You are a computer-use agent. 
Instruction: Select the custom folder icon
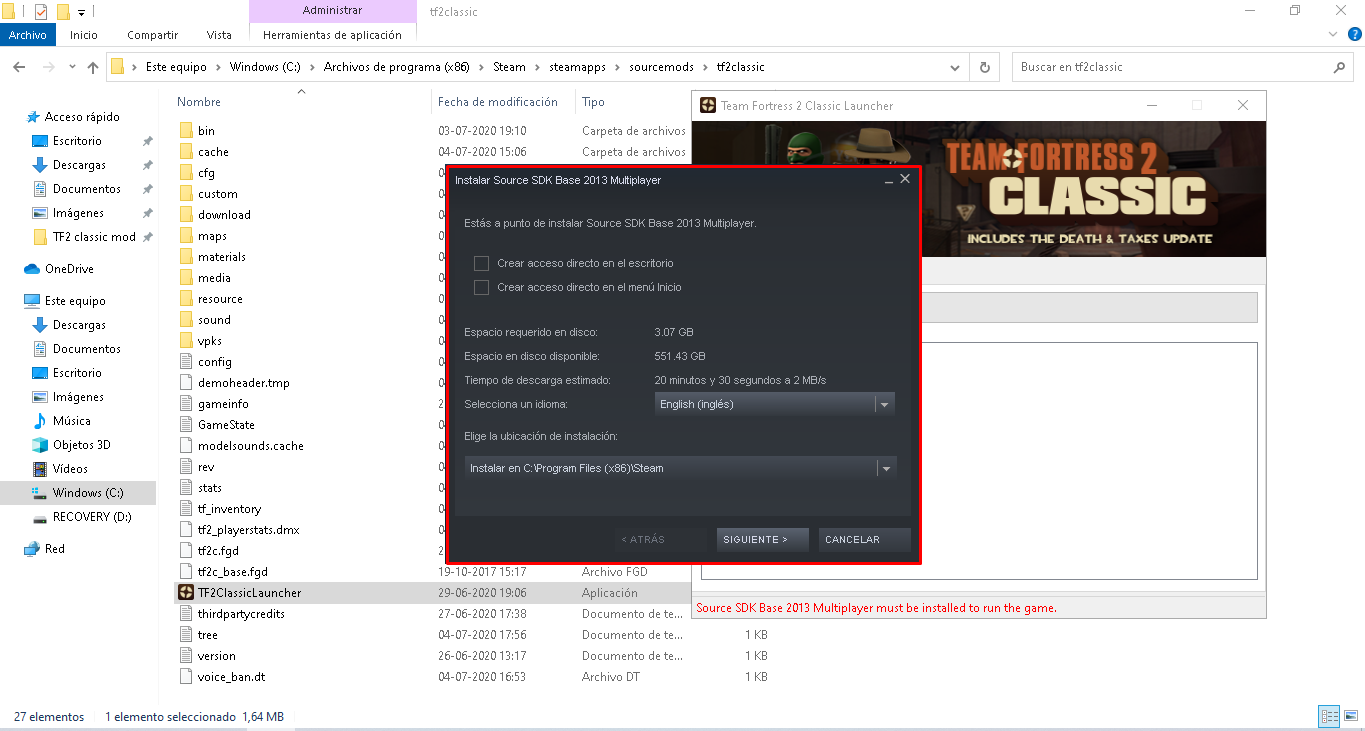pos(185,194)
